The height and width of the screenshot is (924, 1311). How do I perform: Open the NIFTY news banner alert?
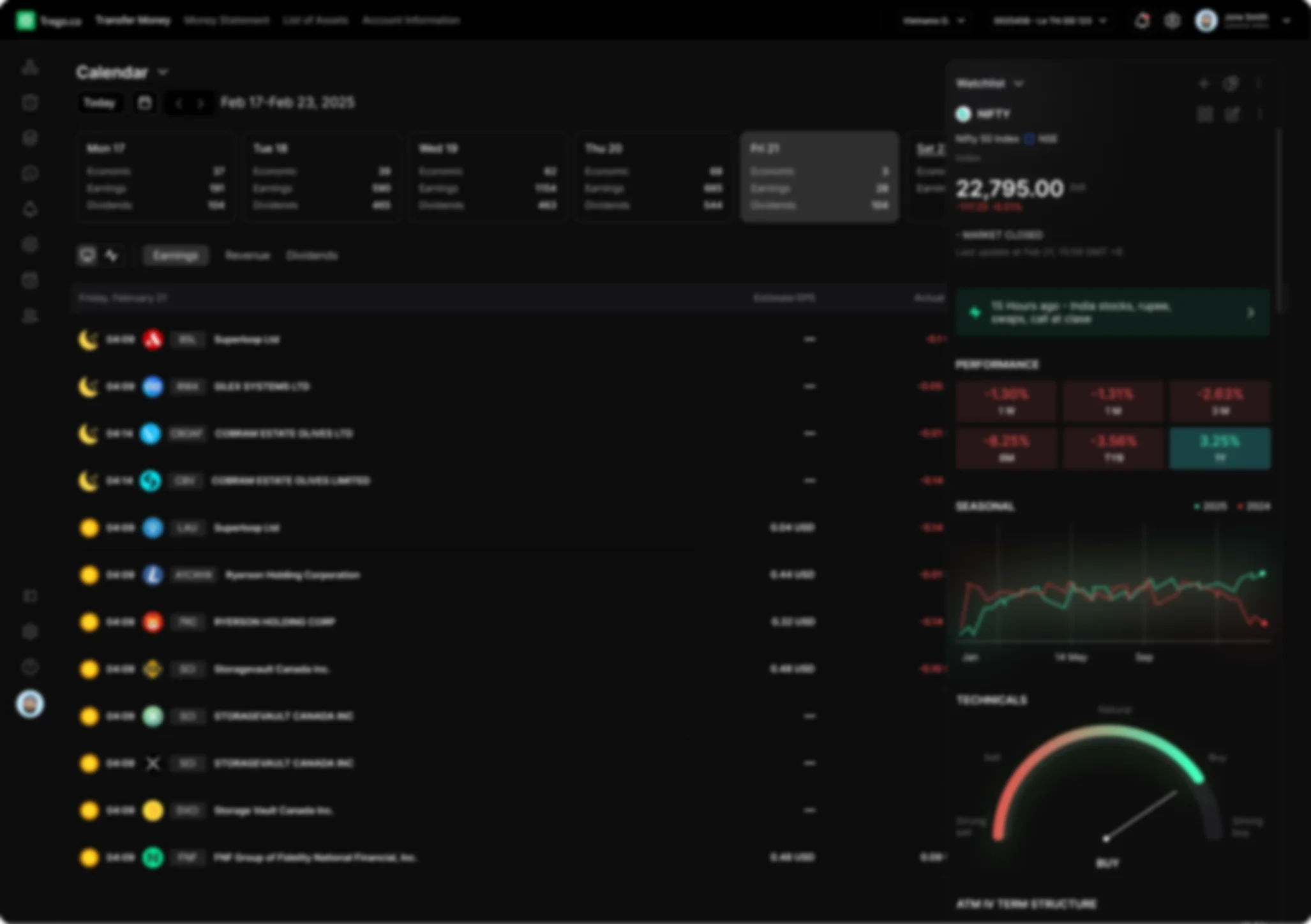[1112, 313]
